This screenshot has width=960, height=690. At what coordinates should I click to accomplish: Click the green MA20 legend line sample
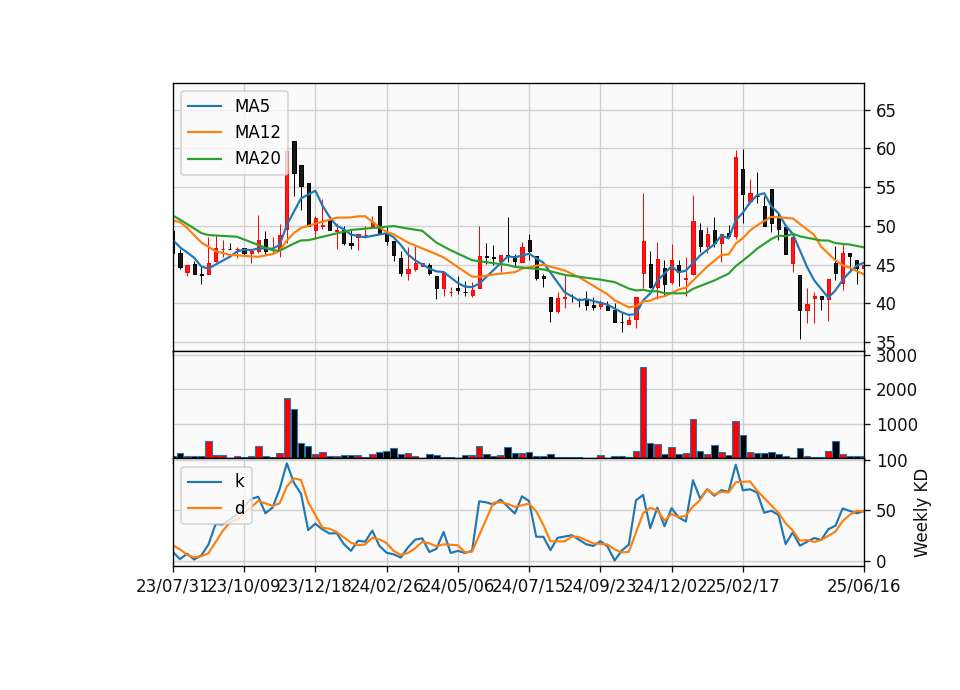(204, 159)
